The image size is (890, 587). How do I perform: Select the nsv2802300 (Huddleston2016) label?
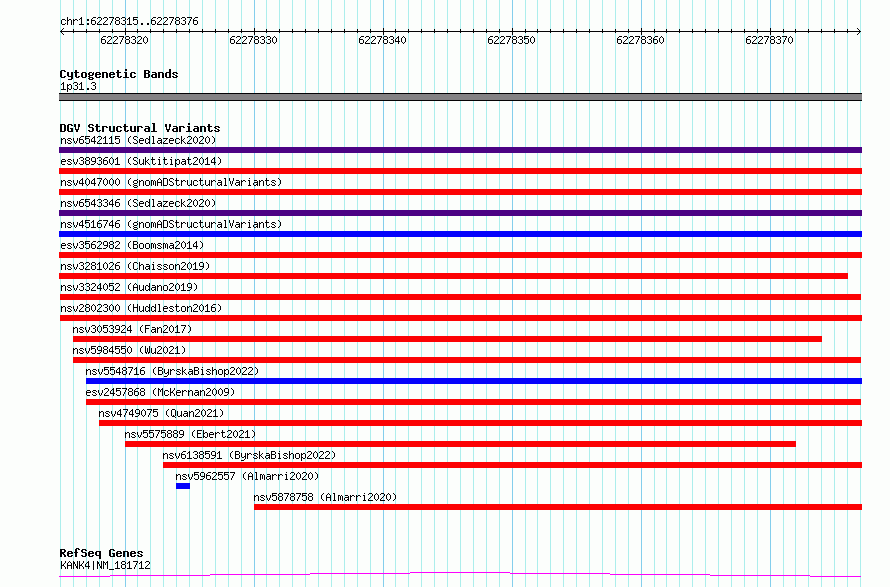[x=141, y=308]
